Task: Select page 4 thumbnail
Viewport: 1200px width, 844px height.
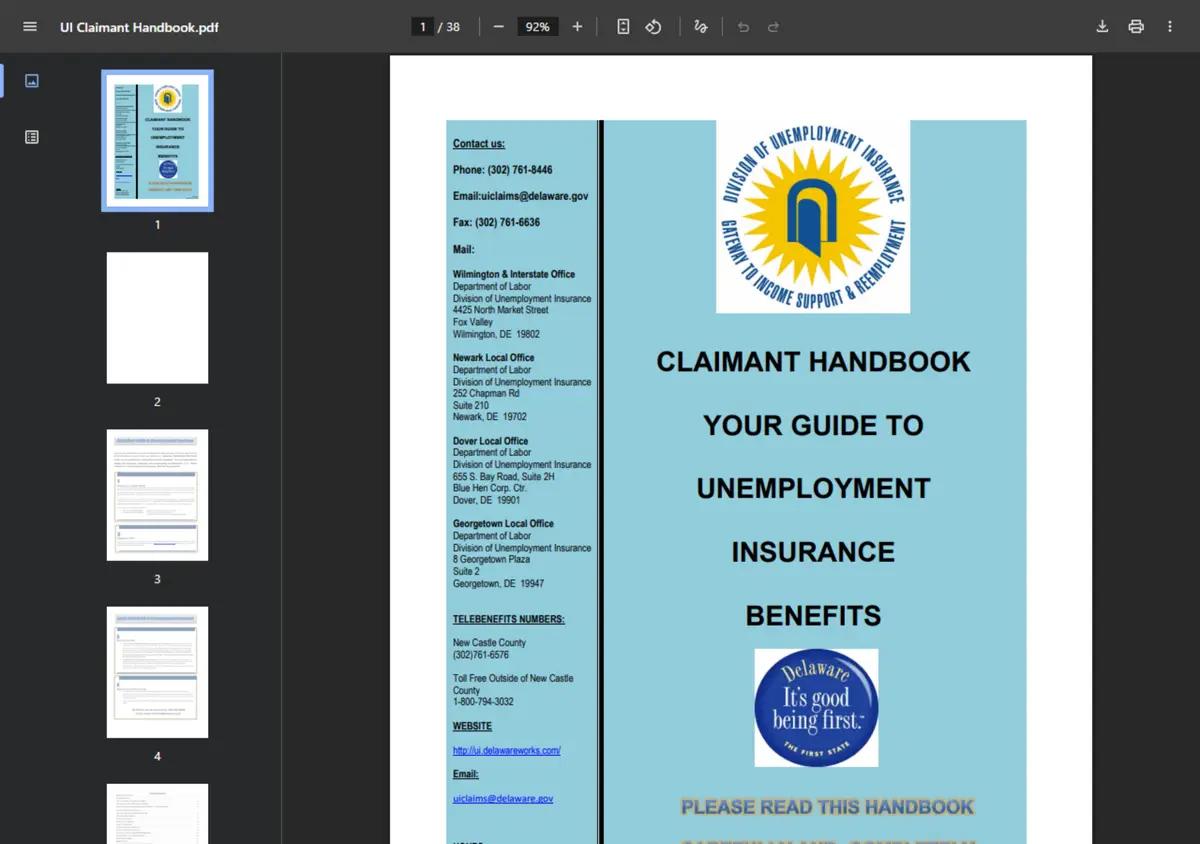Action: [x=157, y=672]
